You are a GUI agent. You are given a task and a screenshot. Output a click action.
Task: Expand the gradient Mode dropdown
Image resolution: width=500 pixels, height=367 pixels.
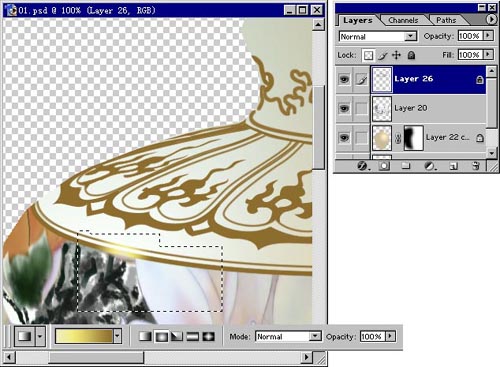tap(315, 336)
